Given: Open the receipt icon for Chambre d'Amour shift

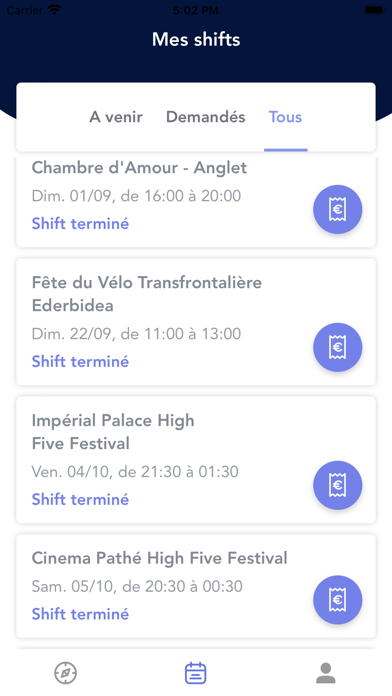Looking at the screenshot, I should [337, 209].
